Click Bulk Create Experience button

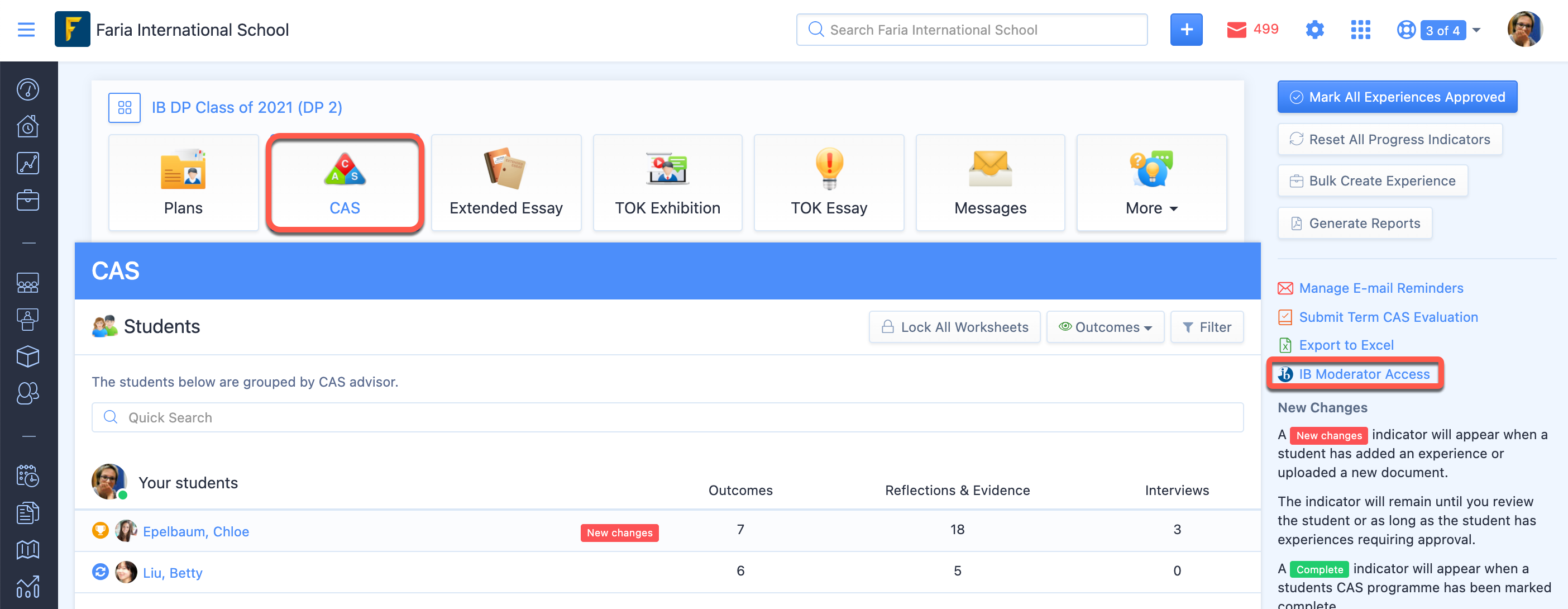(x=1373, y=181)
